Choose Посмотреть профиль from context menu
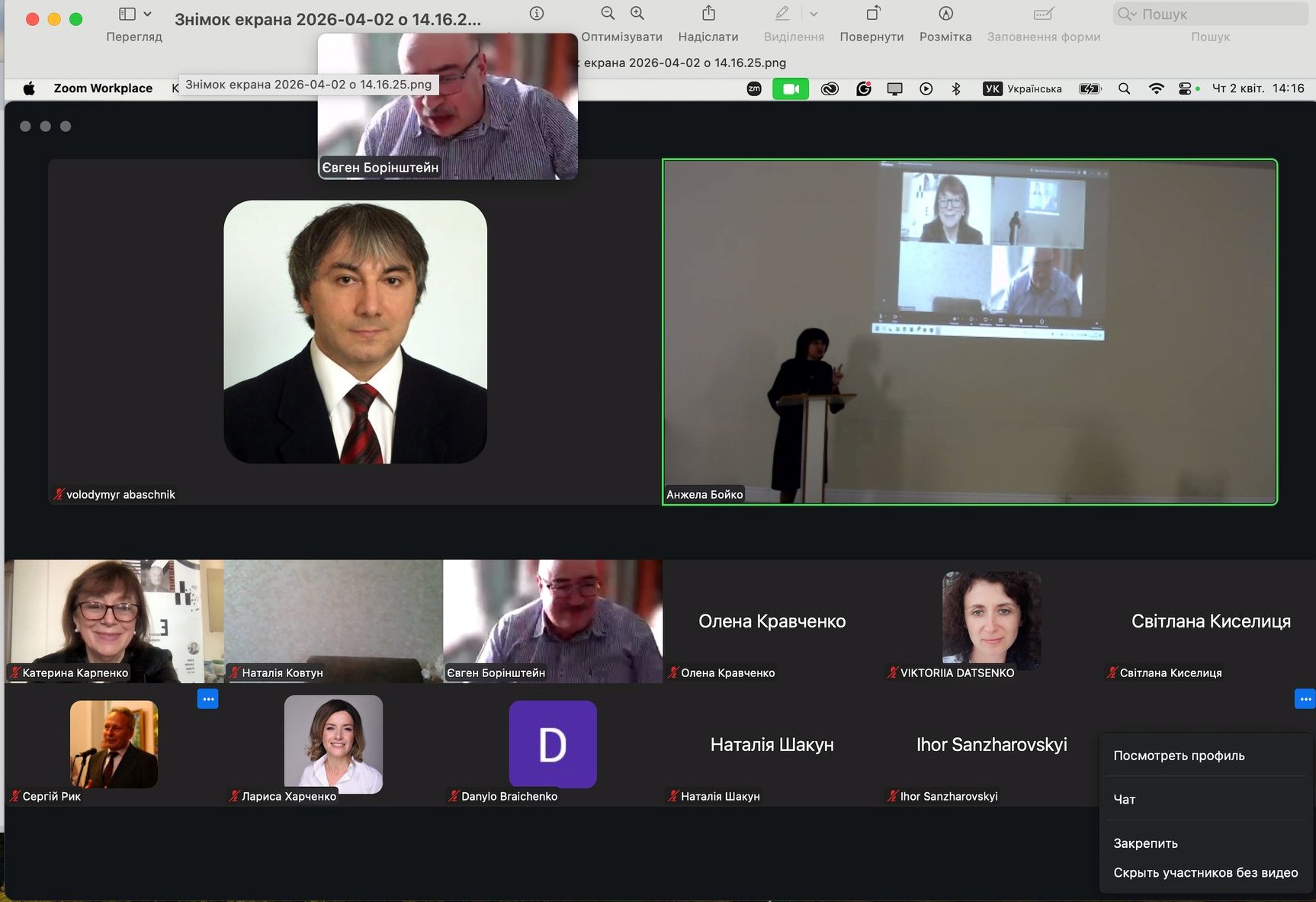 click(1179, 756)
